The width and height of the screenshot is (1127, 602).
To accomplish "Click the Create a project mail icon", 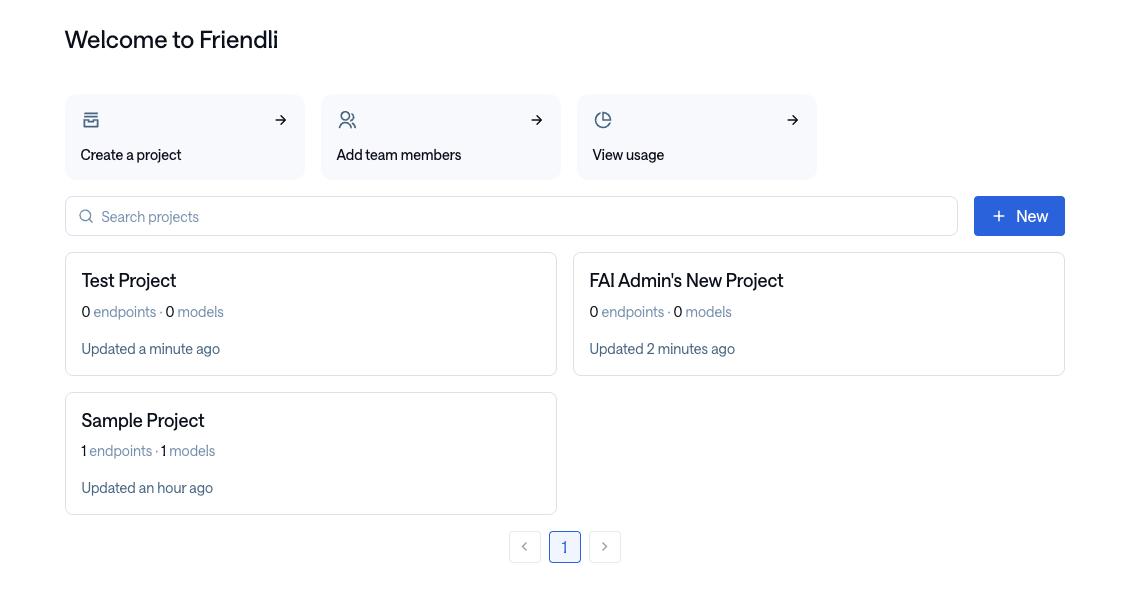I will coord(91,119).
